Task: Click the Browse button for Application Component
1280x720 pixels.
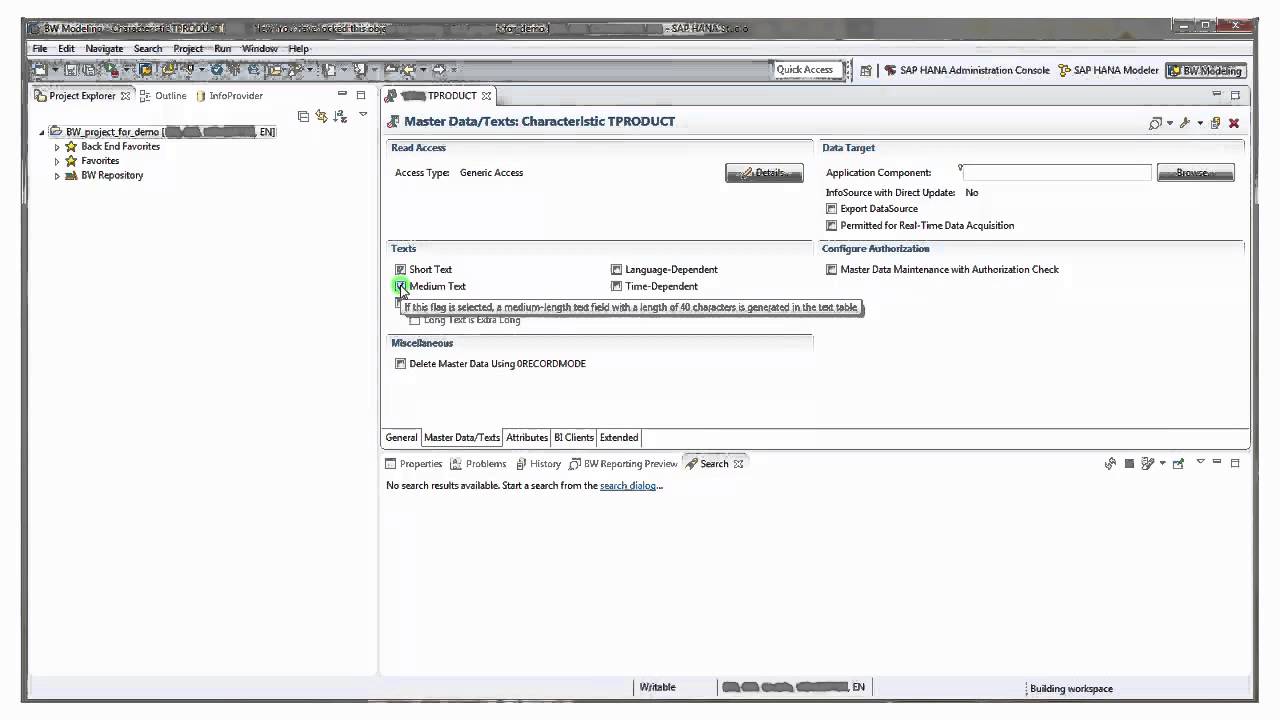Action: [x=1195, y=173]
